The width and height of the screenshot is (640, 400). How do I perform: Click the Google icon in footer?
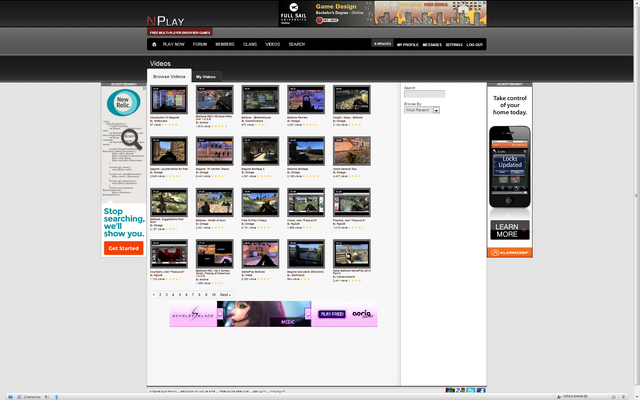[x=461, y=391]
